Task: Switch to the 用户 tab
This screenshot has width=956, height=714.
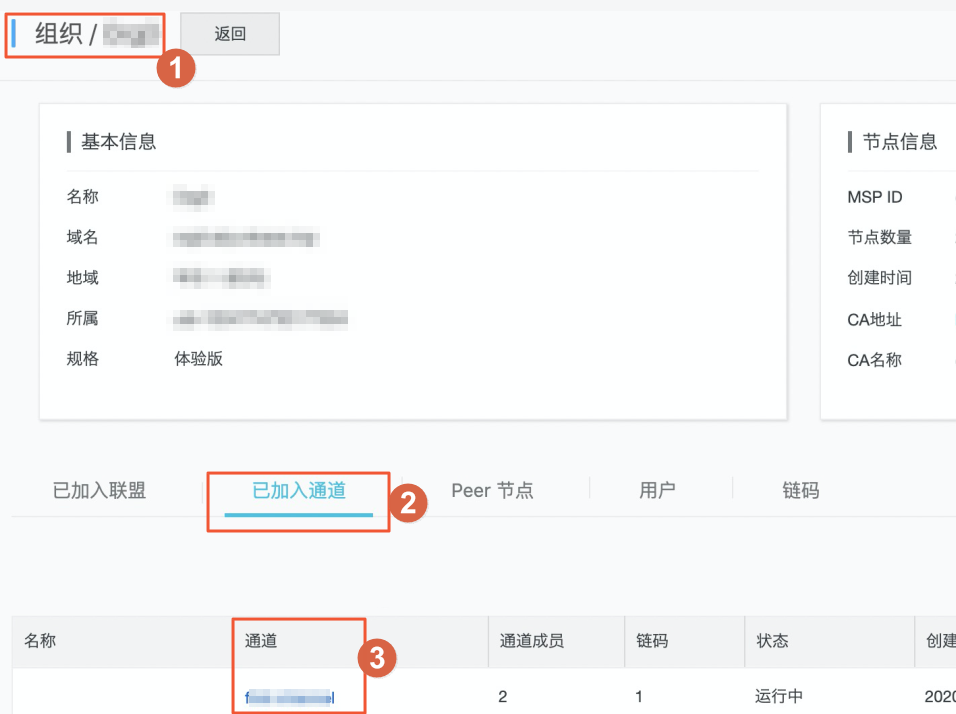Action: [659, 490]
